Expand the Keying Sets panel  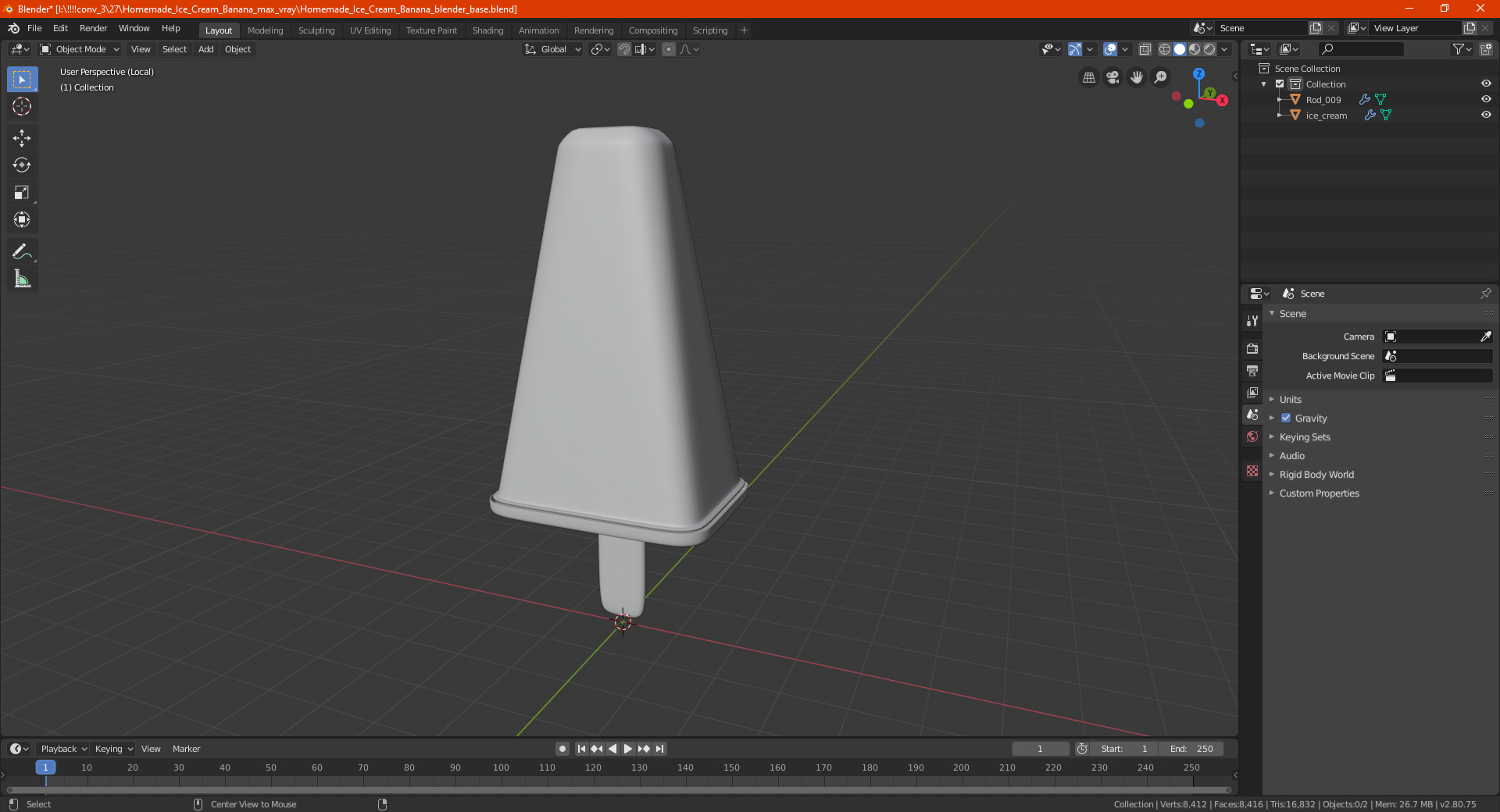[x=1304, y=437]
